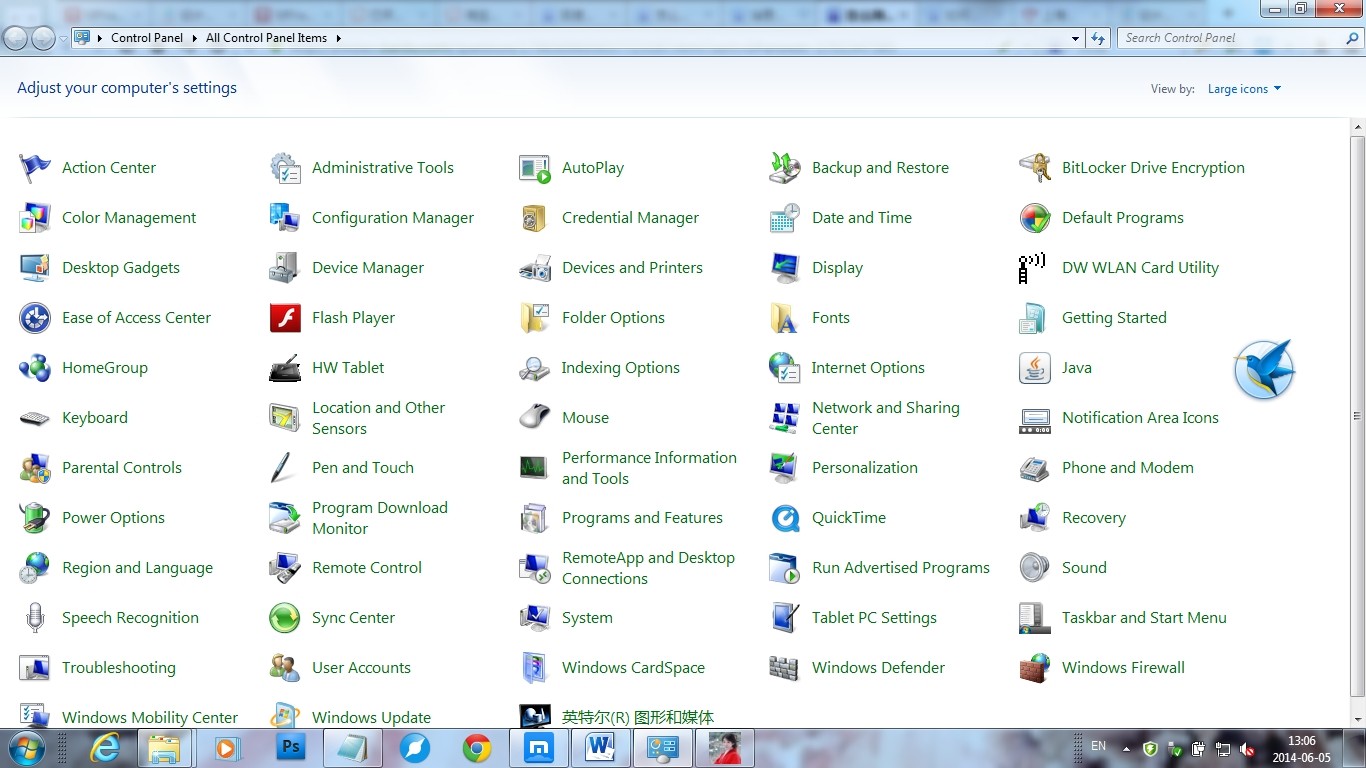Open Region and Language link

tap(137, 568)
